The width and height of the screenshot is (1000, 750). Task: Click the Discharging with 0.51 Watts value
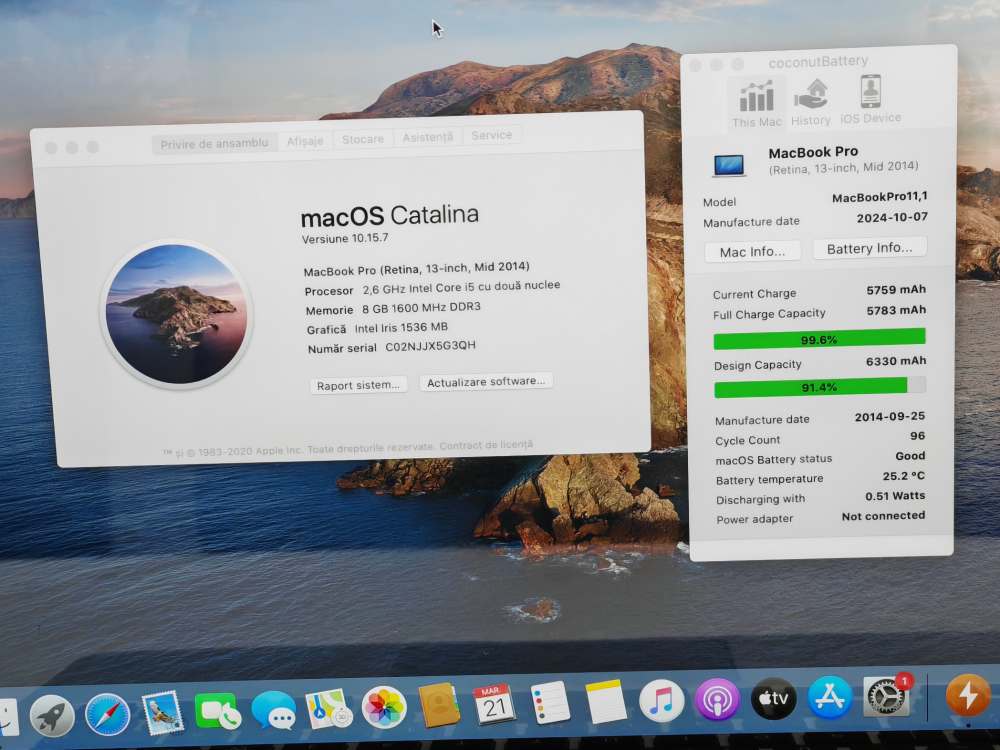[x=895, y=496]
